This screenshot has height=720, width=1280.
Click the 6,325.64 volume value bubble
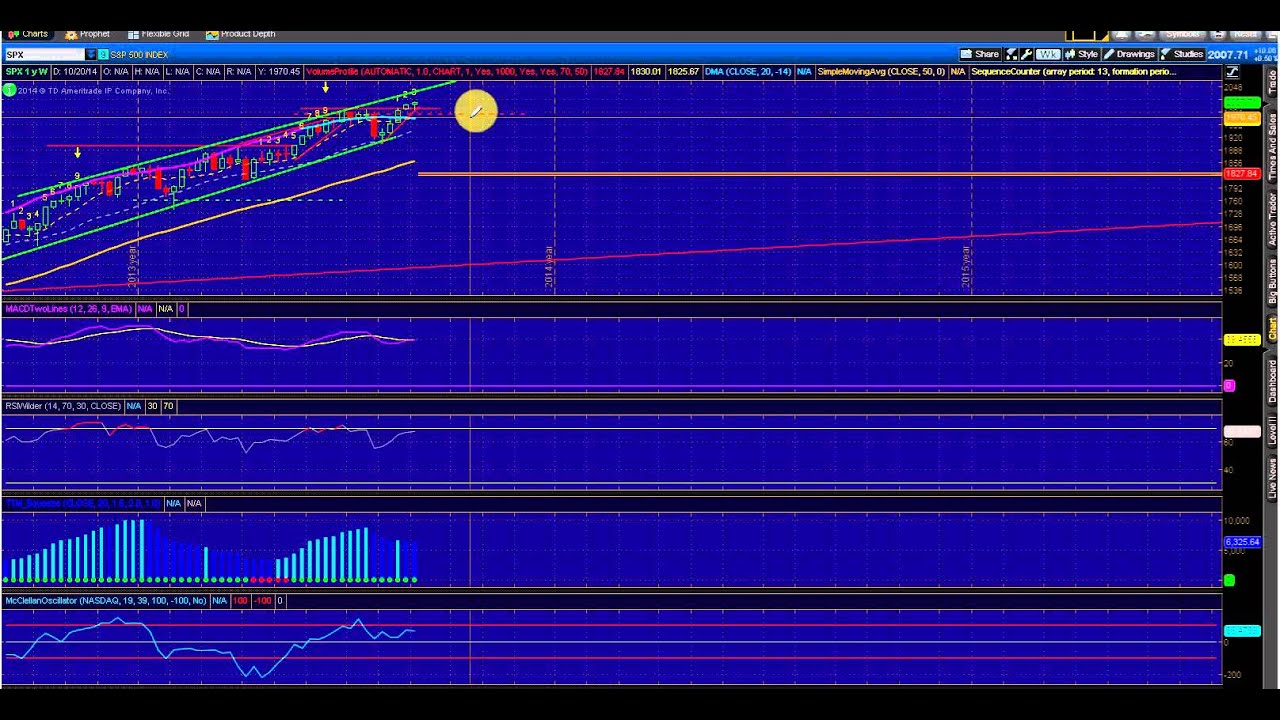click(x=1241, y=542)
